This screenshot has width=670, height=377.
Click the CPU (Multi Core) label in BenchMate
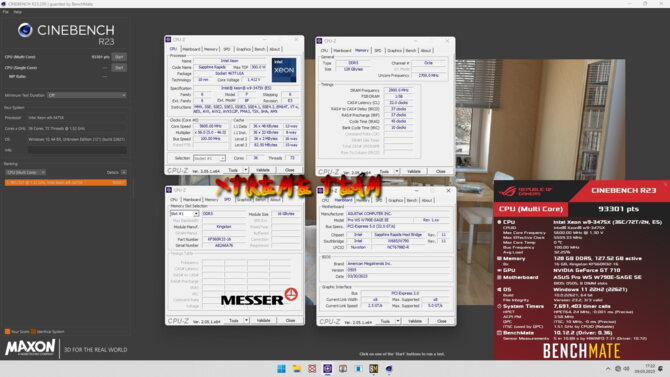(x=531, y=209)
